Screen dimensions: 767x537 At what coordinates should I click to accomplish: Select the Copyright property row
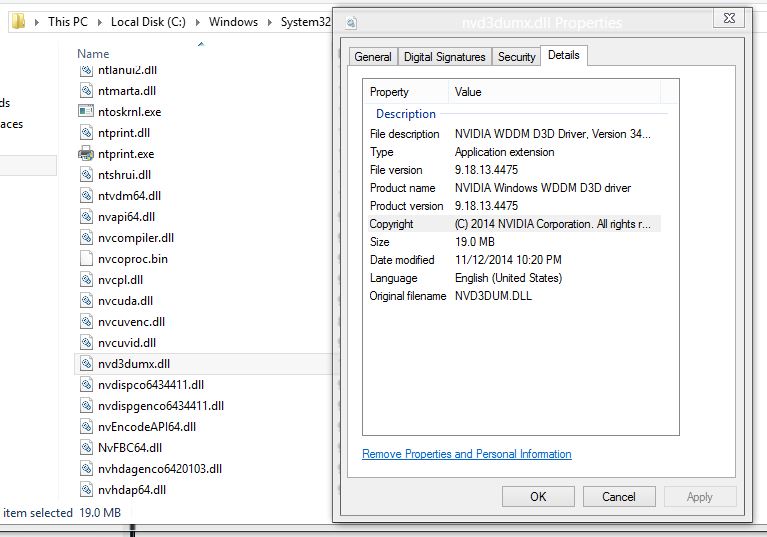coord(514,224)
